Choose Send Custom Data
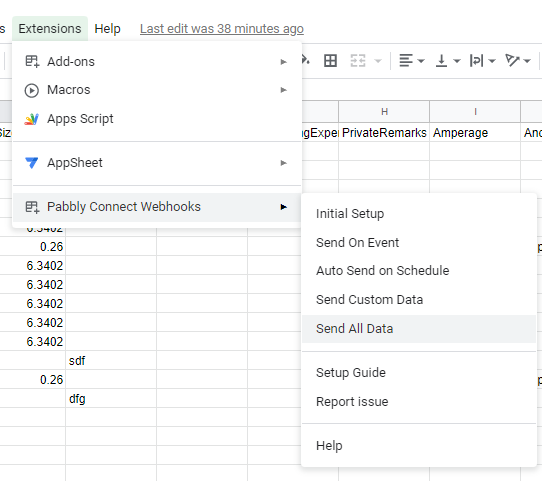The image size is (542, 481). pyautogui.click(x=419, y=300)
